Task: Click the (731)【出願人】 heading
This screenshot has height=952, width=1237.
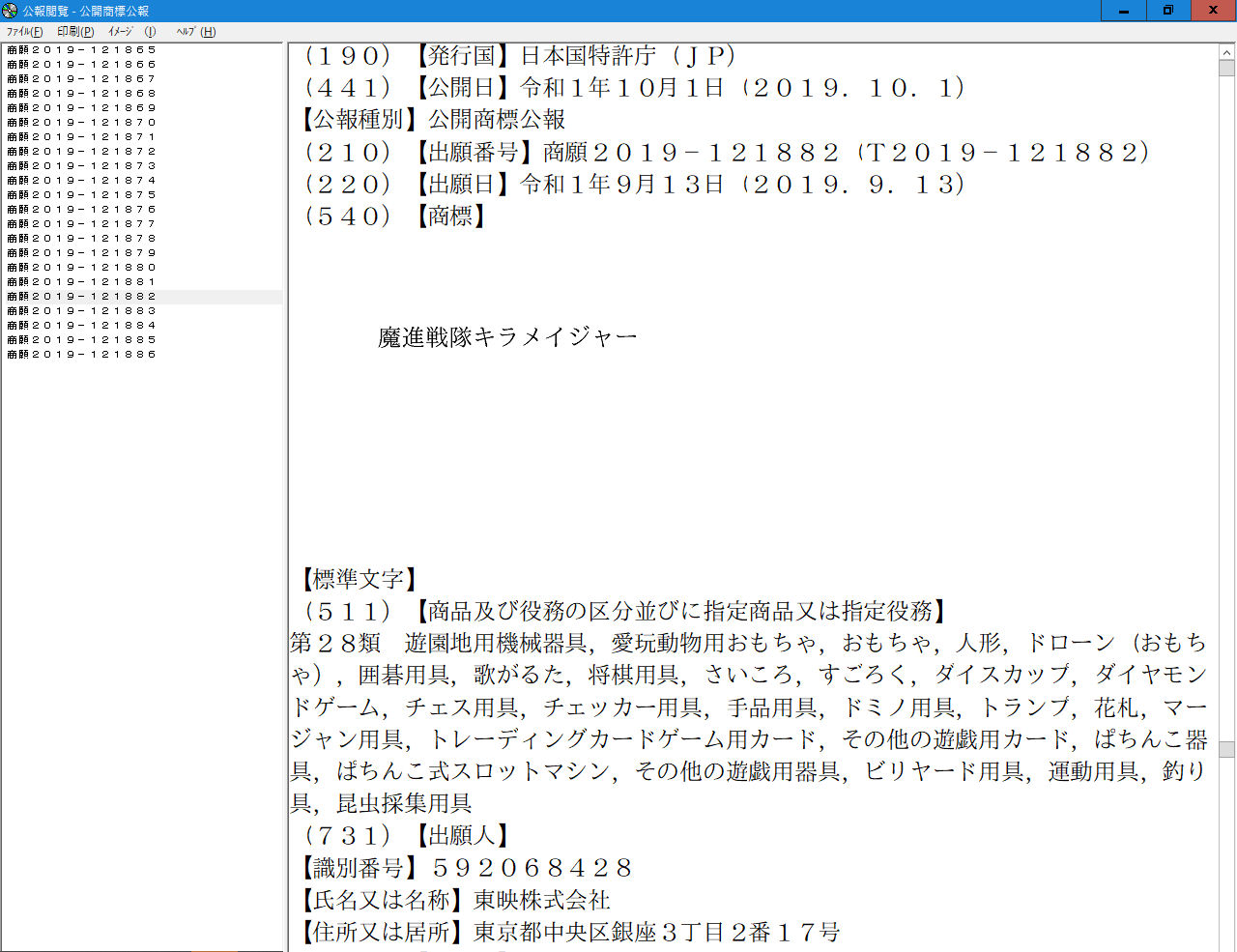Action: pos(405,835)
